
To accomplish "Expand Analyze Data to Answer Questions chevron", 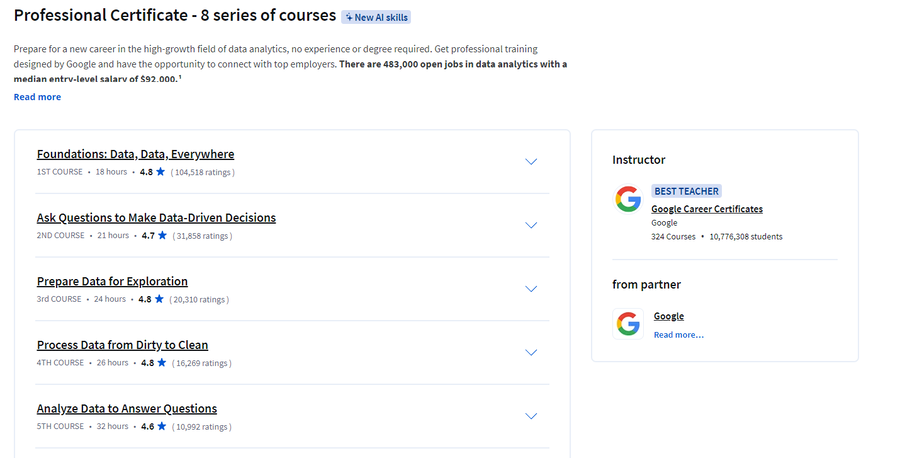I will (x=531, y=417).
